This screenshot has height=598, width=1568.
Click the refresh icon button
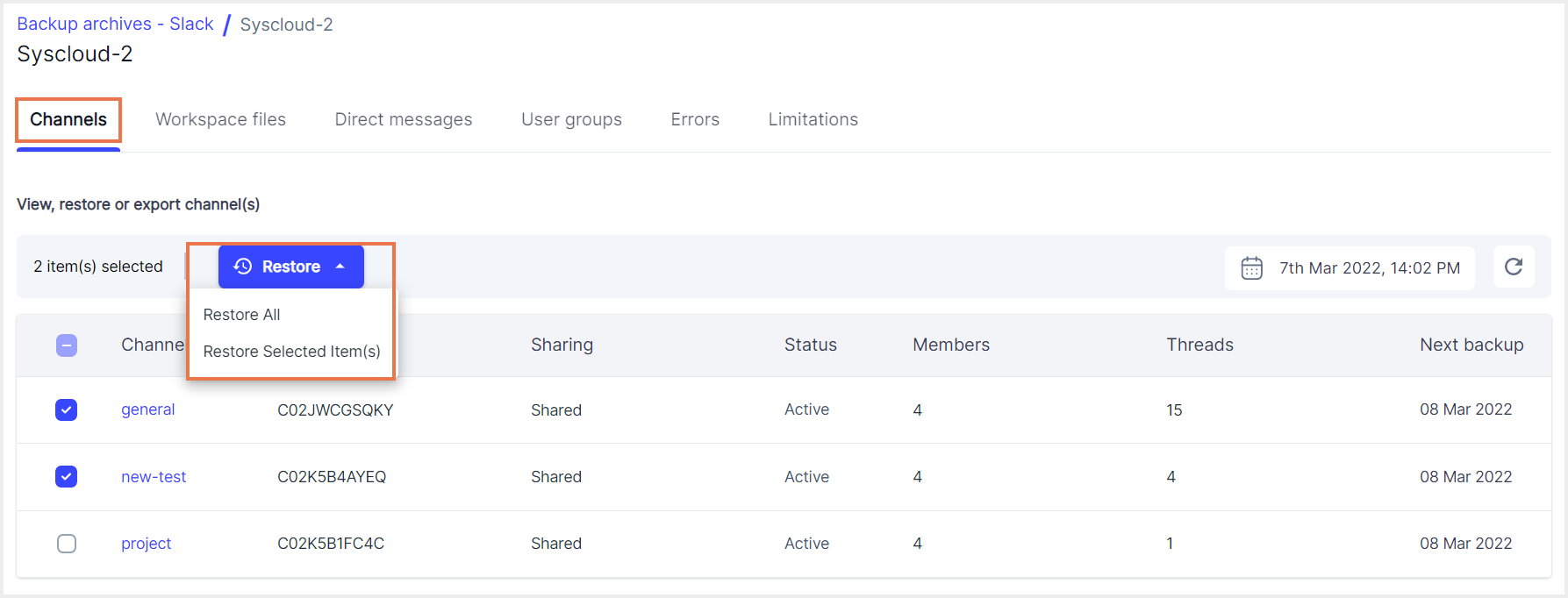1513,267
